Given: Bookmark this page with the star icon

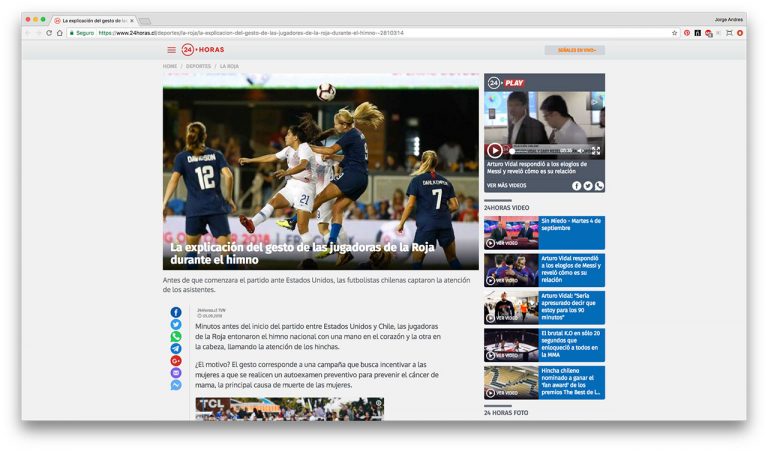Looking at the screenshot, I should [674, 32].
